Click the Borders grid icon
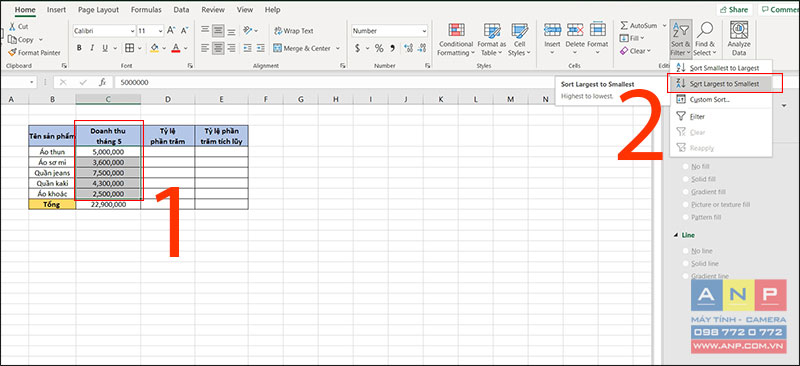This screenshot has width=800, height=366. pos(130,48)
